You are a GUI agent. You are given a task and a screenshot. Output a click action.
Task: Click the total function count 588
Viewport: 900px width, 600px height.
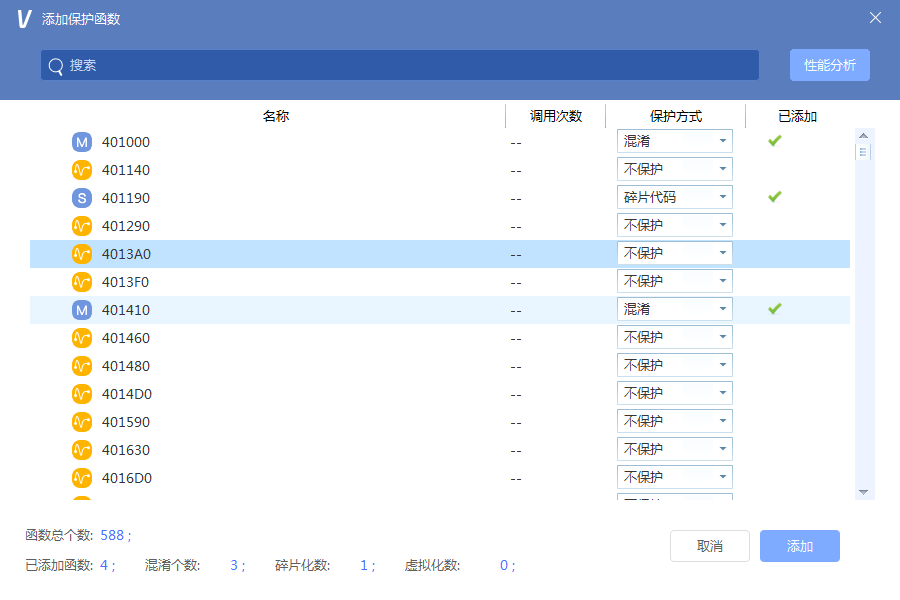[x=112, y=535]
